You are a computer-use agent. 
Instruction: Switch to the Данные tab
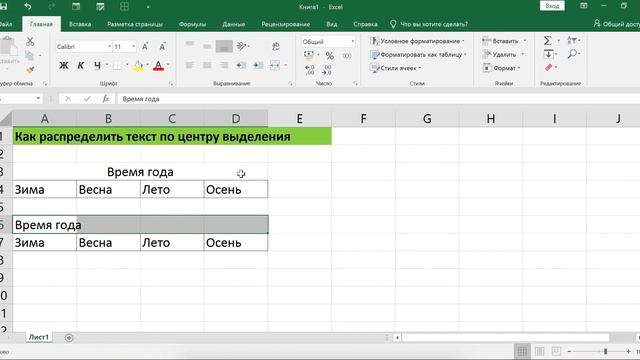(x=233, y=24)
